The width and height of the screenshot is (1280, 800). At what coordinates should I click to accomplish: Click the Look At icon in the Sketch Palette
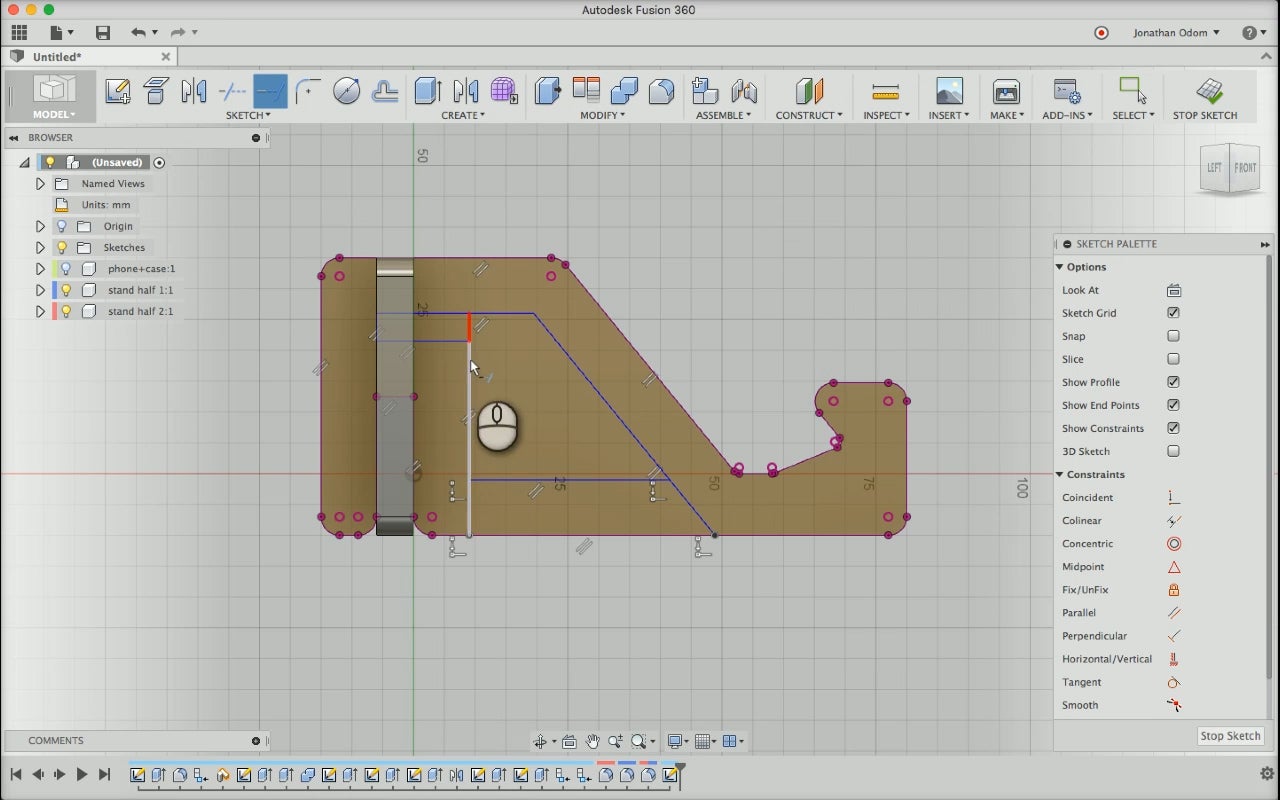pyautogui.click(x=1174, y=290)
